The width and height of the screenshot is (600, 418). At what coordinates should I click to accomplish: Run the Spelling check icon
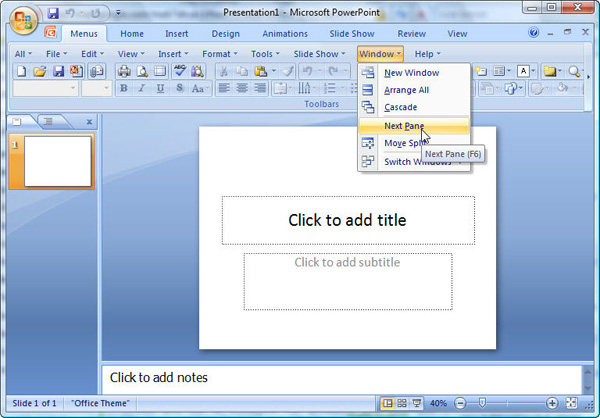179,71
